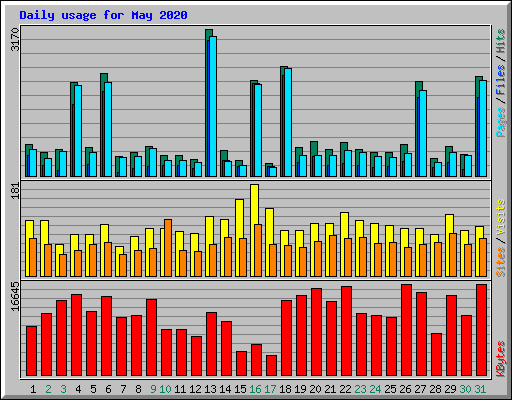Image resolution: width=512 pixels, height=400 pixels.
Task: Click the 181 y-axis value
Action: point(15,191)
